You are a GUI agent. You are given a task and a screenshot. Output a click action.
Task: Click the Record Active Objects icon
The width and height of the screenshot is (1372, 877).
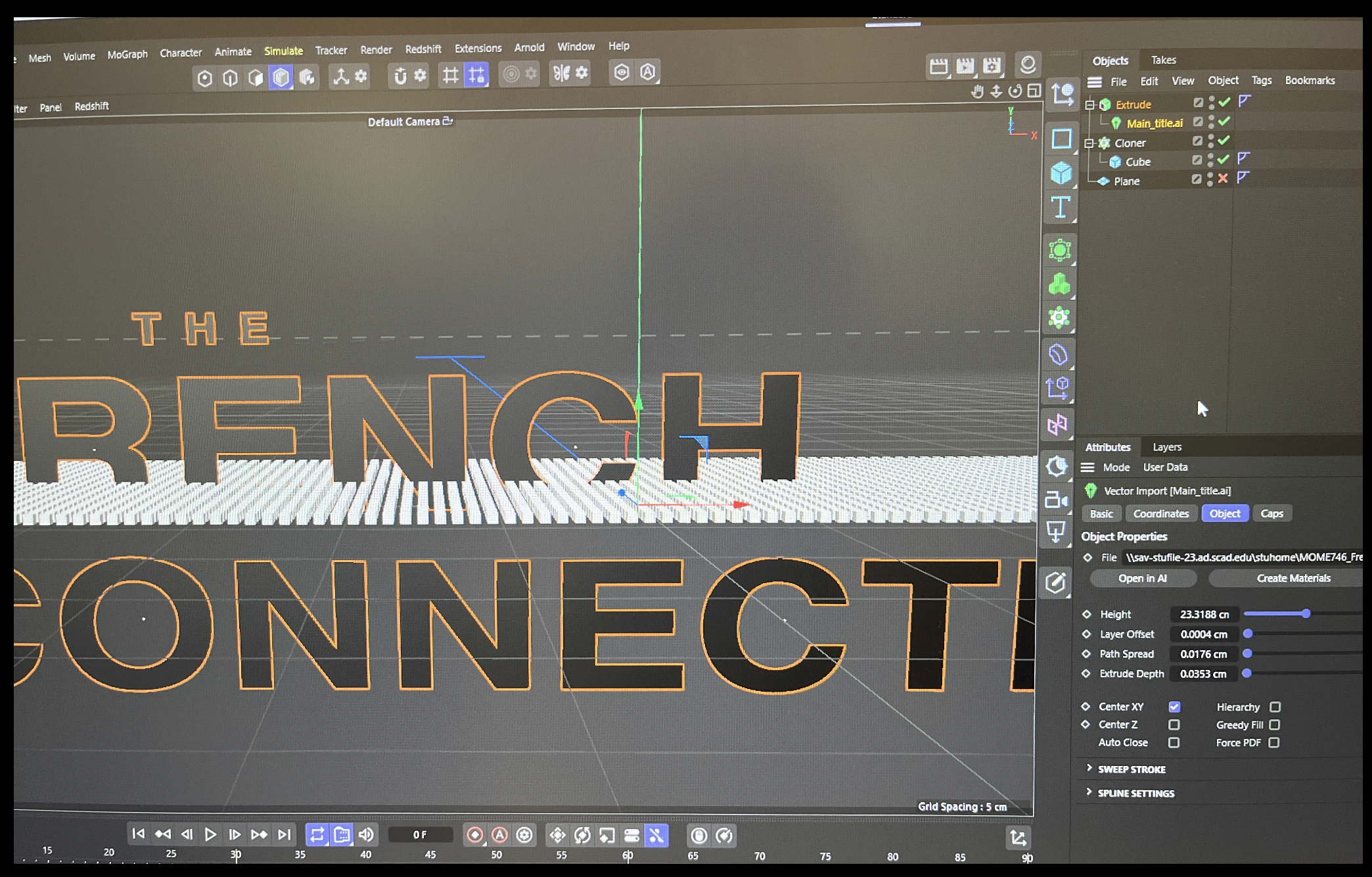[x=474, y=835]
